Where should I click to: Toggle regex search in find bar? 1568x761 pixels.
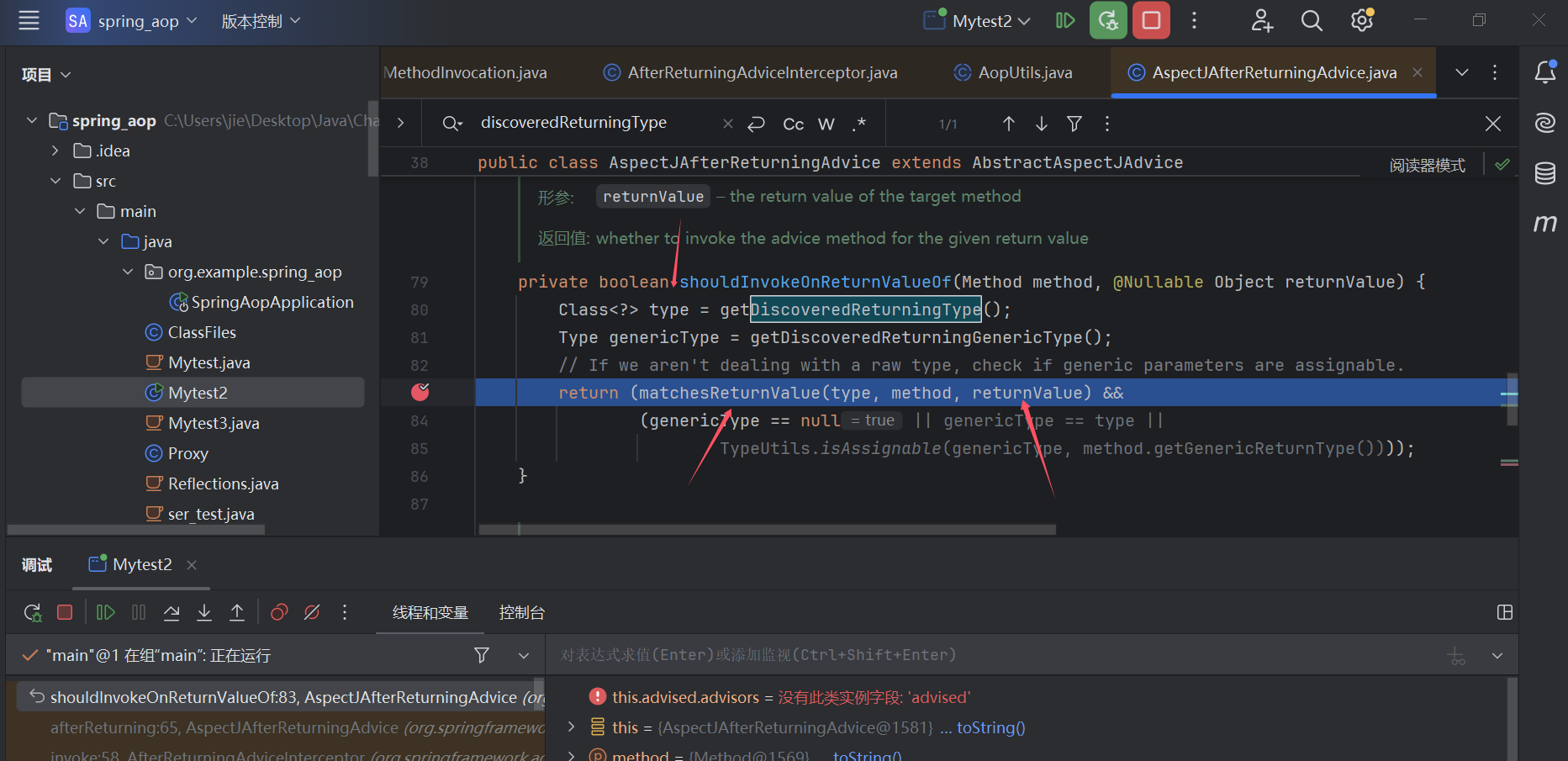[x=858, y=124]
